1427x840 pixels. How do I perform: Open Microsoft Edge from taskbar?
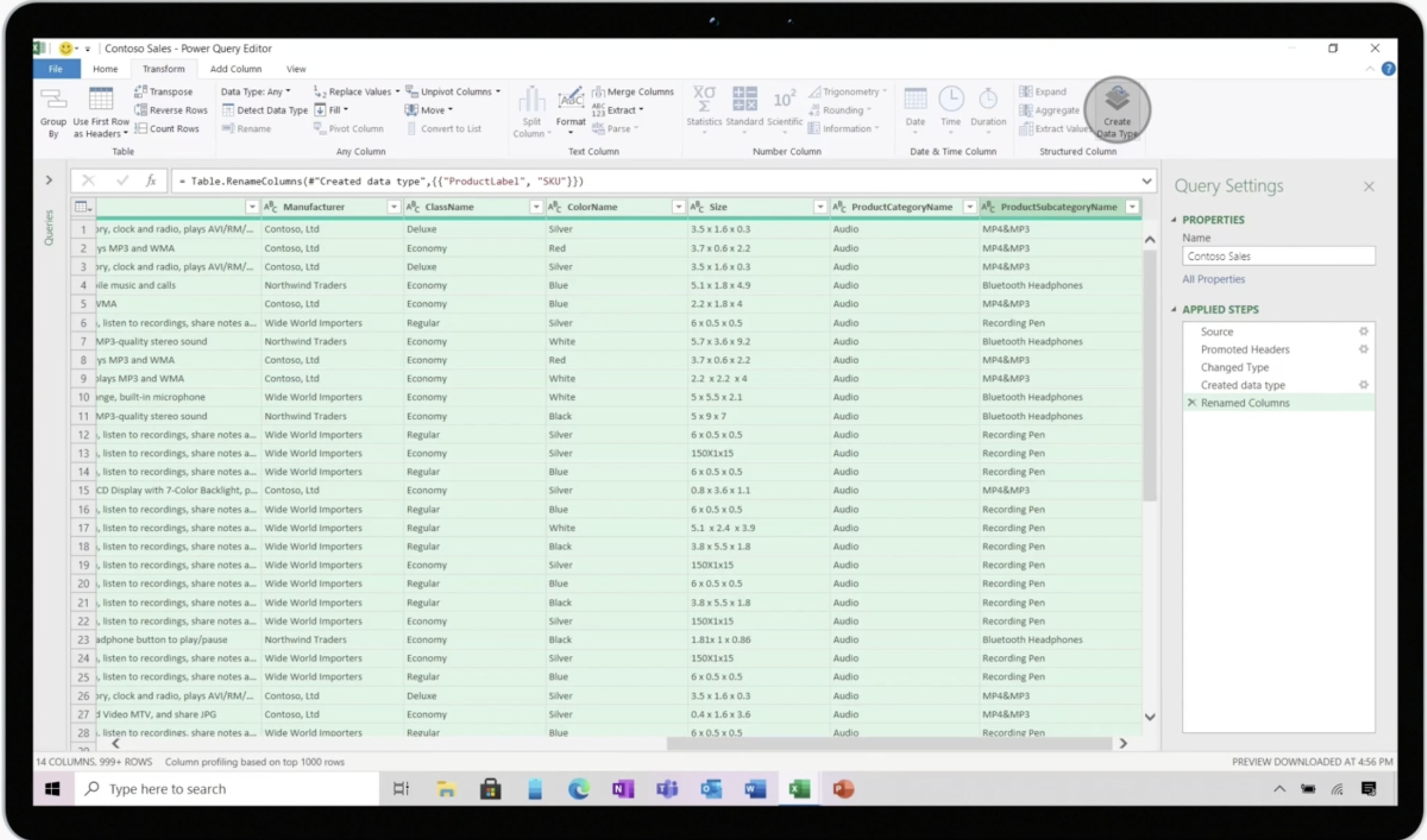pyautogui.click(x=578, y=788)
